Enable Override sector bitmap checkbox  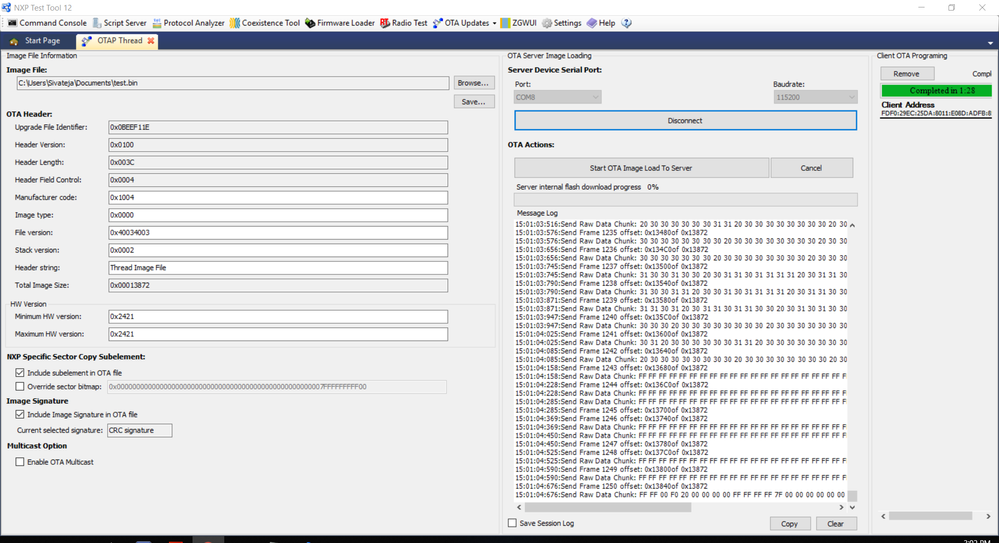click(20, 387)
